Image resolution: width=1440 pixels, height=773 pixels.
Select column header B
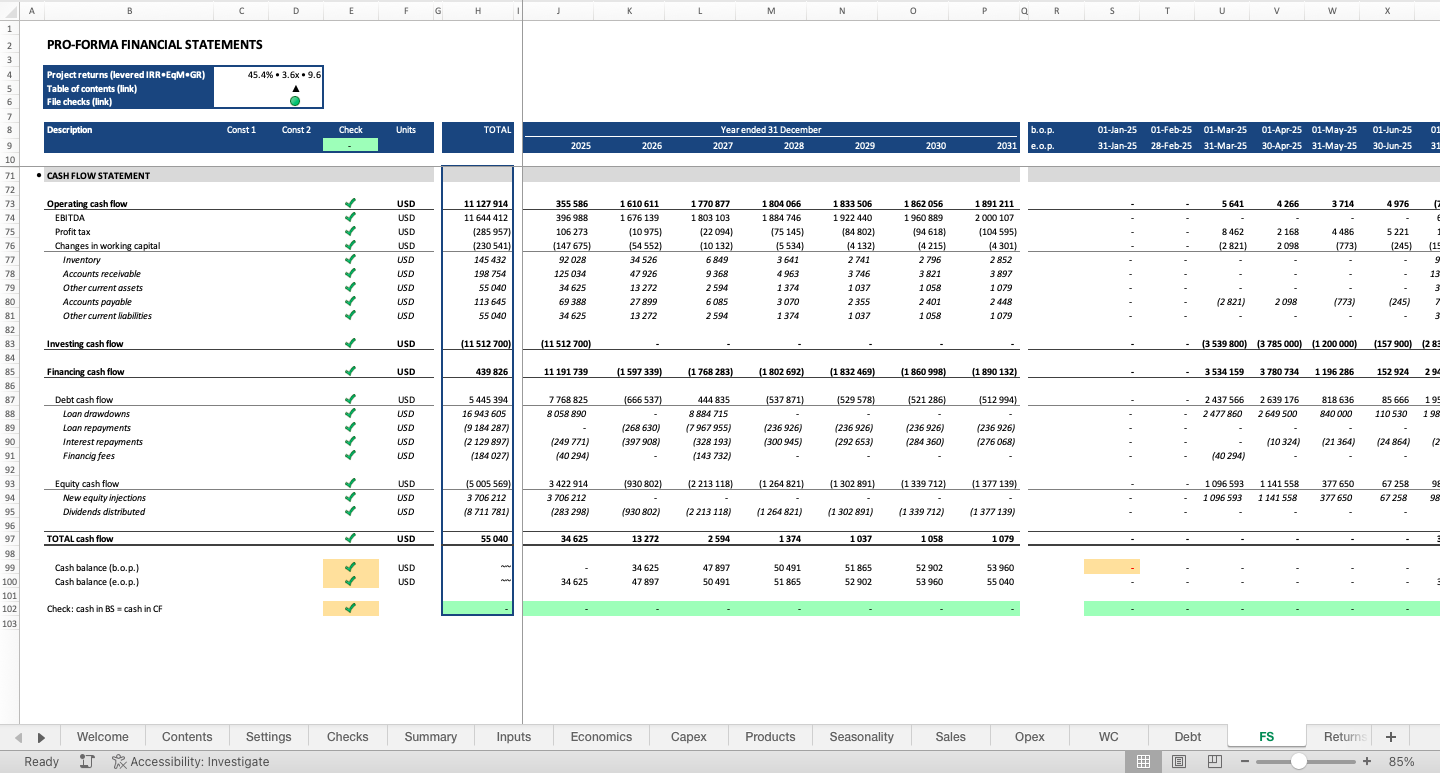129,10
